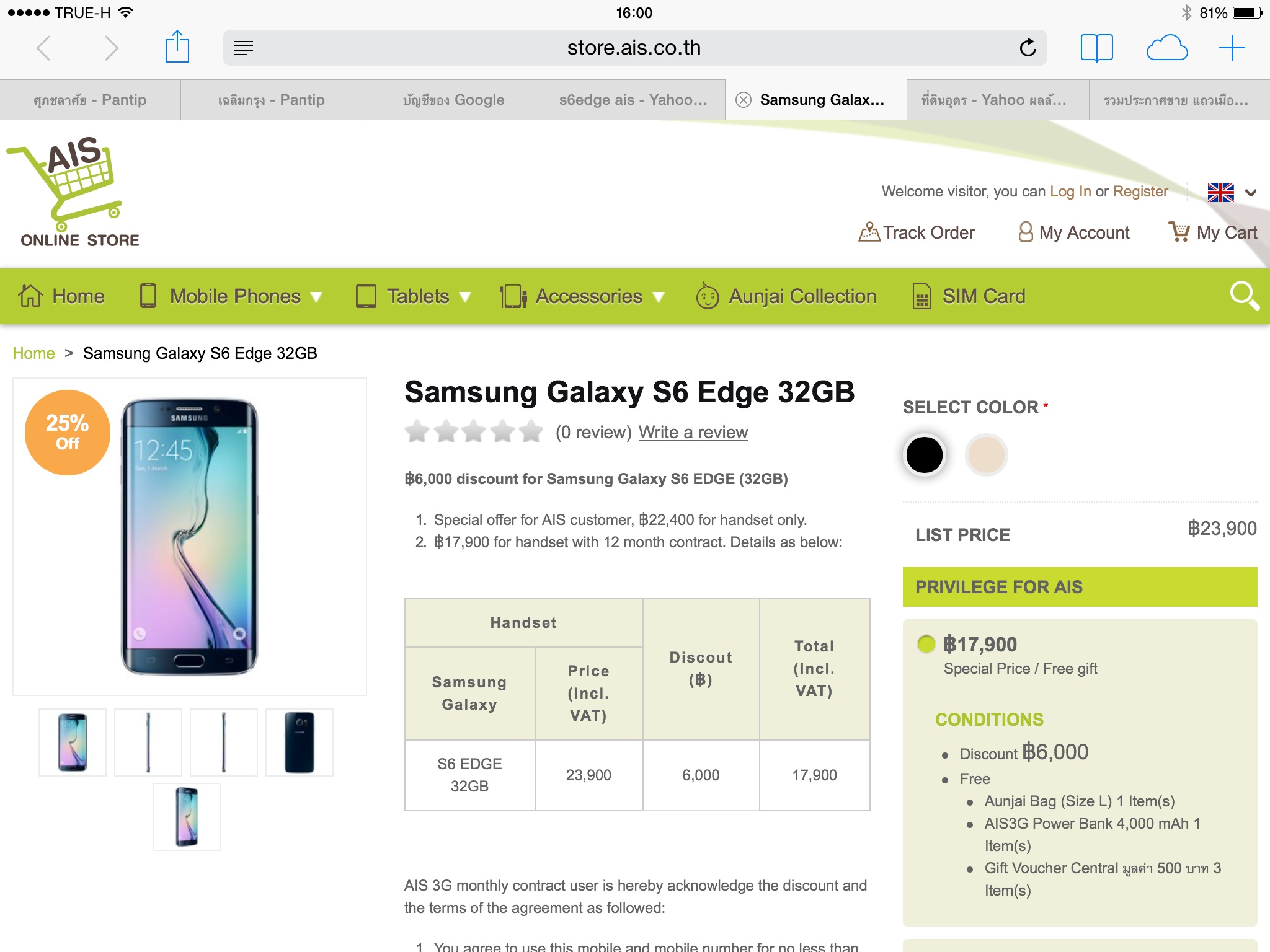The width and height of the screenshot is (1270, 952).
Task: Choose the gold color swatch
Action: (x=986, y=455)
